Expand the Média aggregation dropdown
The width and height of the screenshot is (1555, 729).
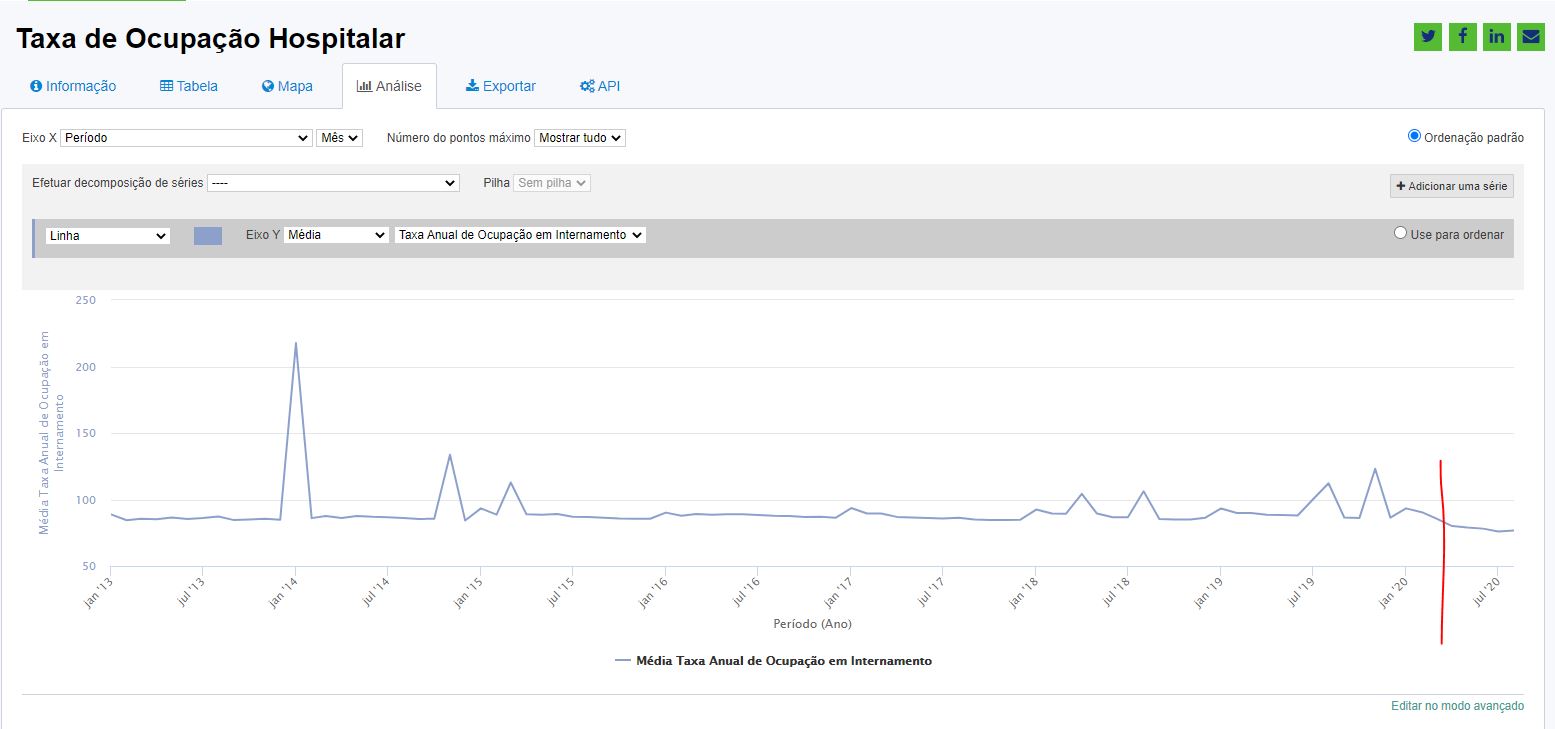[336, 235]
